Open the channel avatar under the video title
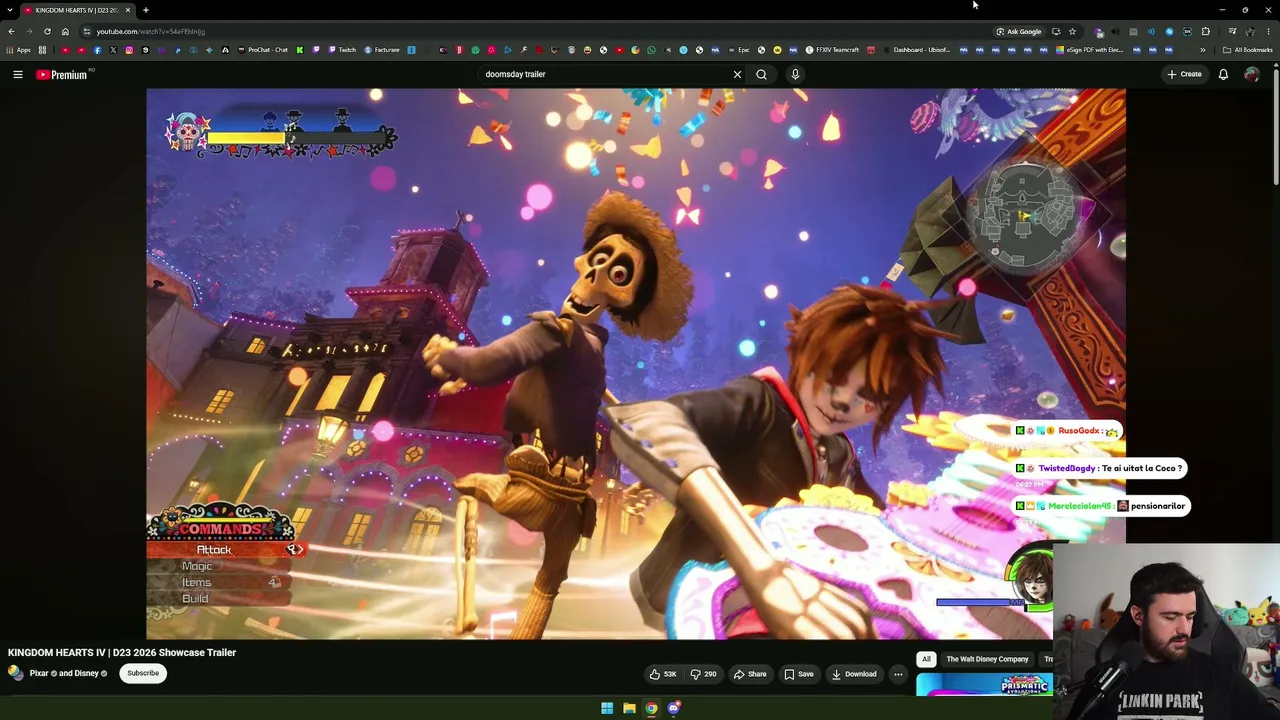 [16, 673]
